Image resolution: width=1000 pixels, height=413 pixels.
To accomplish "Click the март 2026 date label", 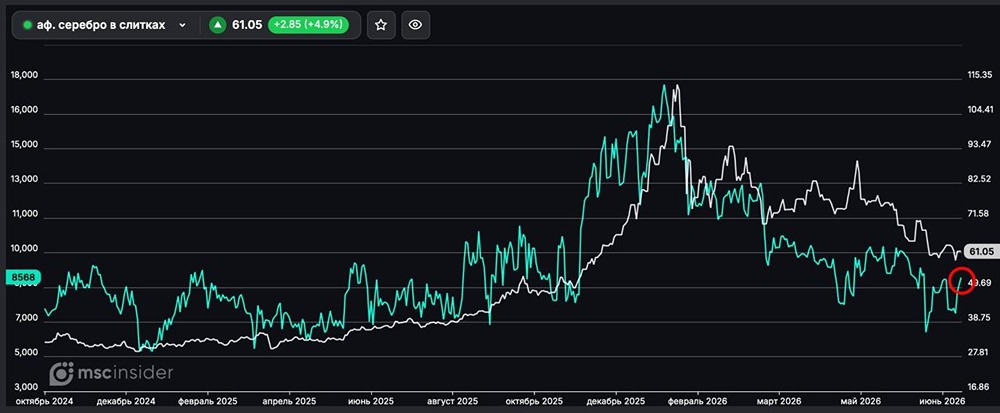I will point(780,402).
